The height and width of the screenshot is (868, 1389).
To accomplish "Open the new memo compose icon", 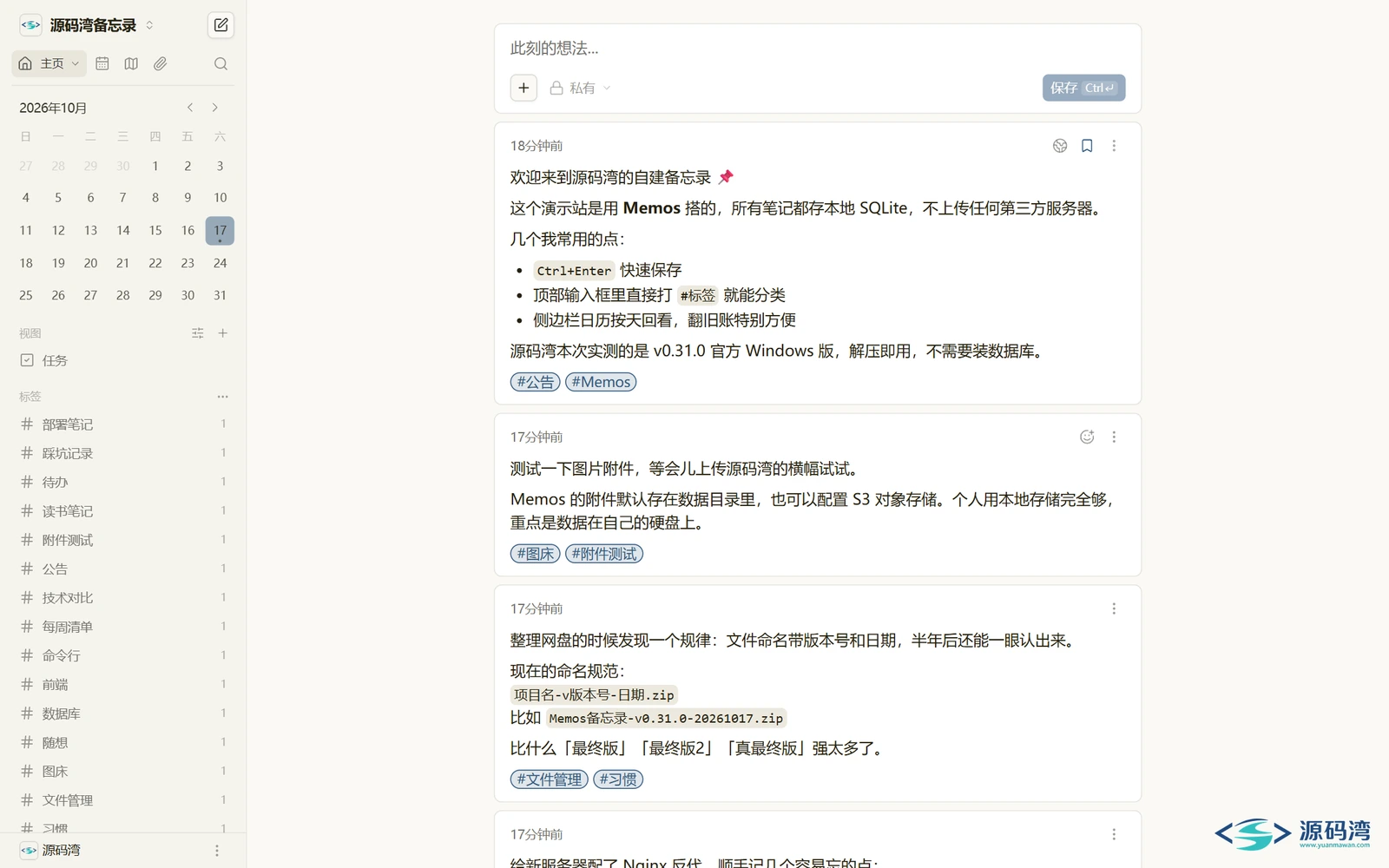I will click(x=221, y=25).
